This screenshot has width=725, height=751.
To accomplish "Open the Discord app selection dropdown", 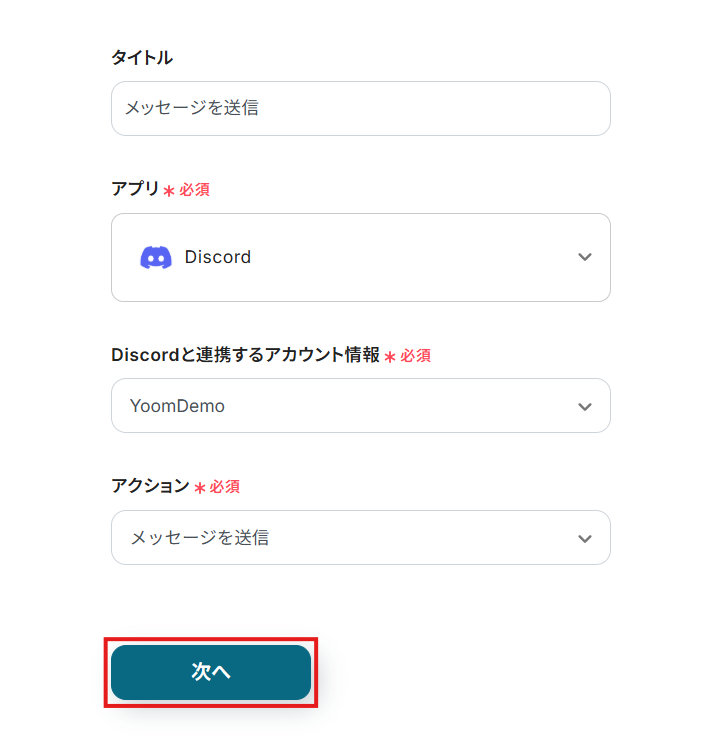I will click(360, 257).
